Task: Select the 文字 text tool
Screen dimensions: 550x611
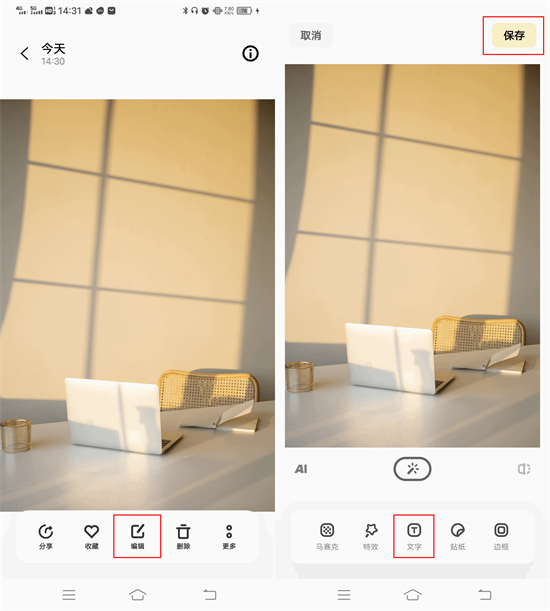Action: pyautogui.click(x=414, y=536)
